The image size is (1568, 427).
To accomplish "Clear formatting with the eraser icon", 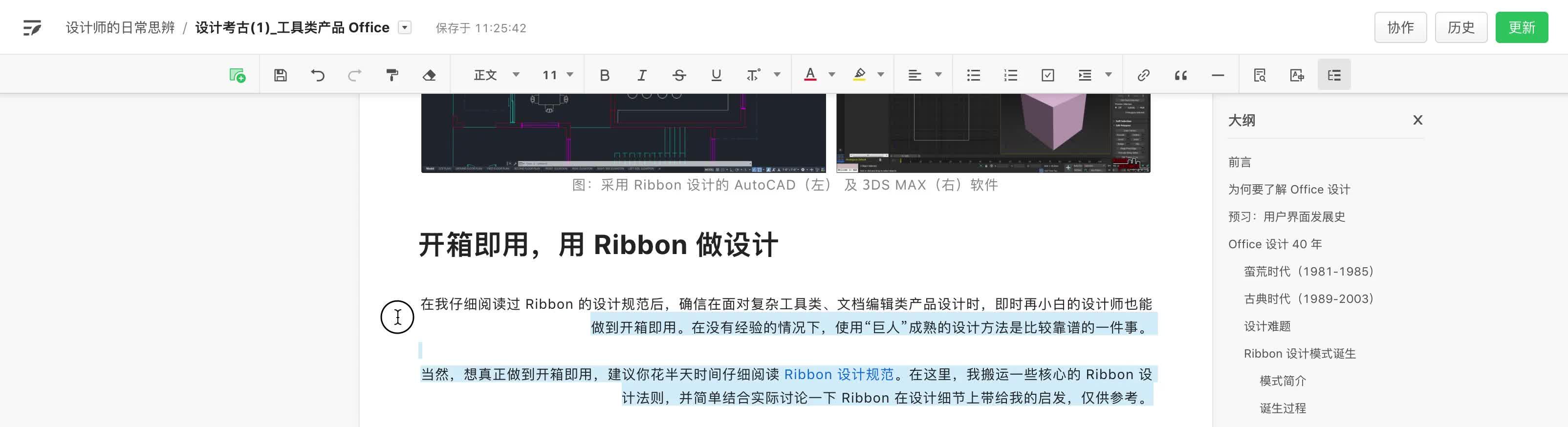I will tap(429, 75).
